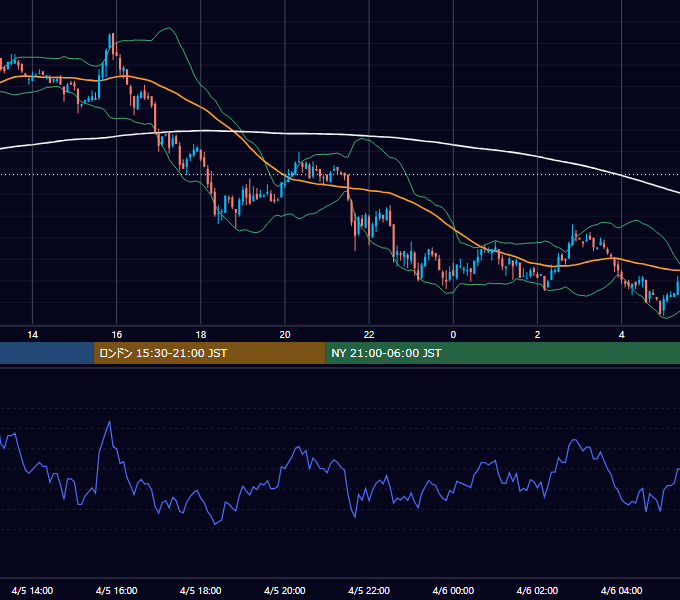Click the 4/5 22:00 date label
The height and width of the screenshot is (600, 680).
click(x=369, y=590)
